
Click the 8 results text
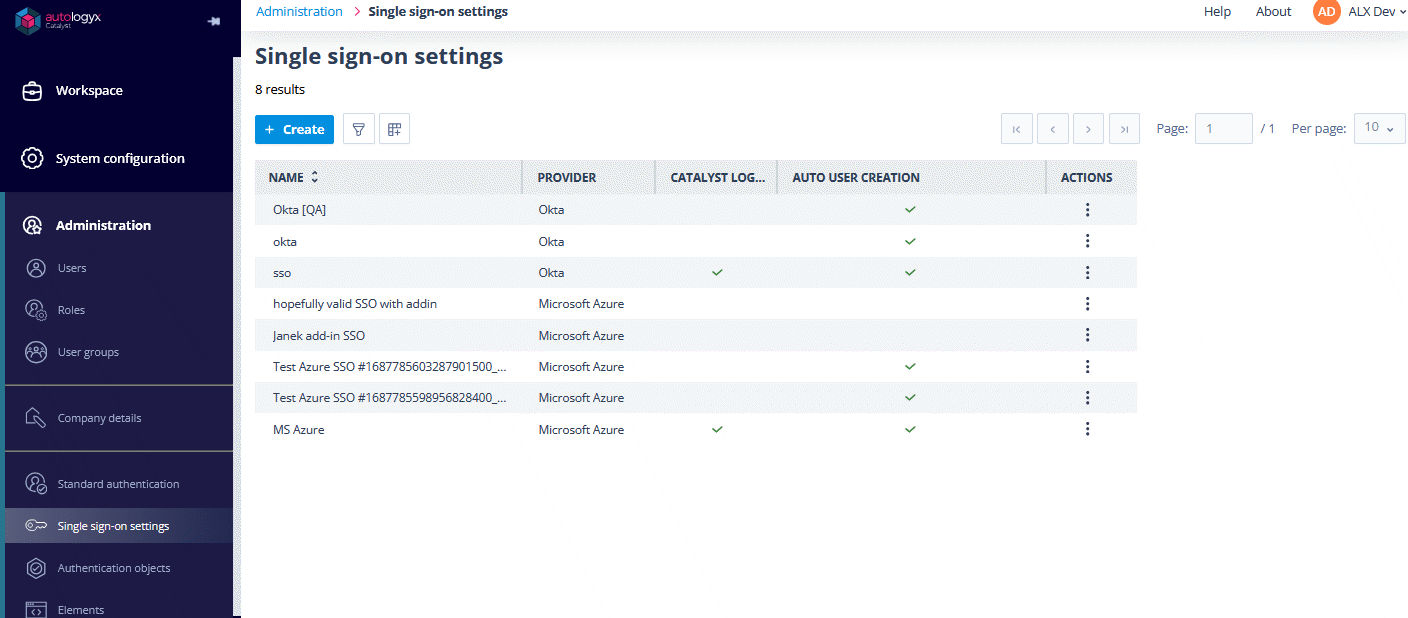(x=280, y=89)
